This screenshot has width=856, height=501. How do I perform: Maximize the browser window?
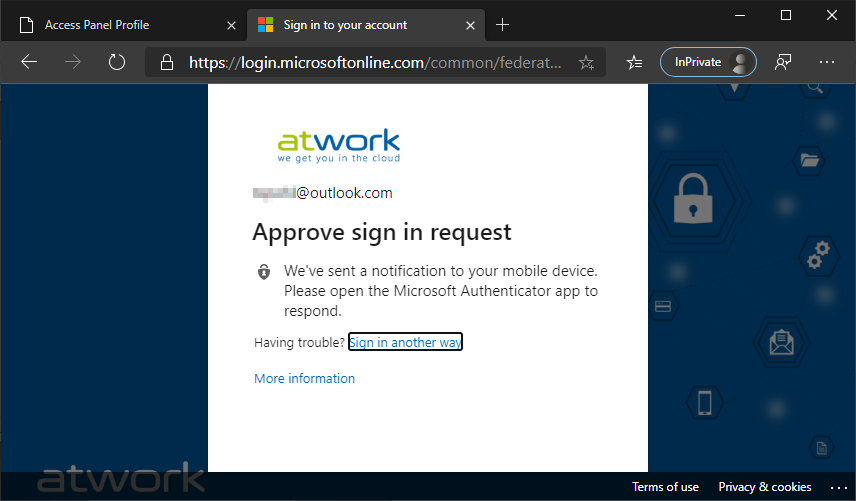click(786, 15)
